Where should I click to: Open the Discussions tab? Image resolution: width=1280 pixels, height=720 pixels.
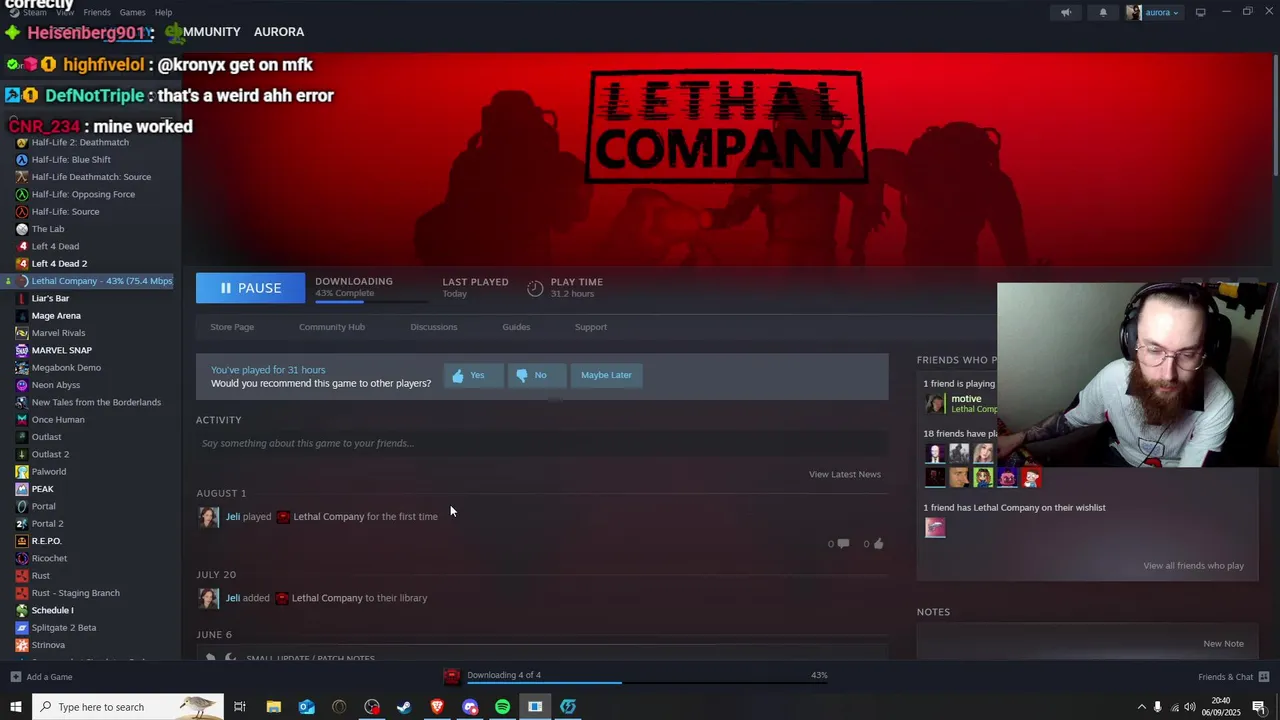click(434, 327)
